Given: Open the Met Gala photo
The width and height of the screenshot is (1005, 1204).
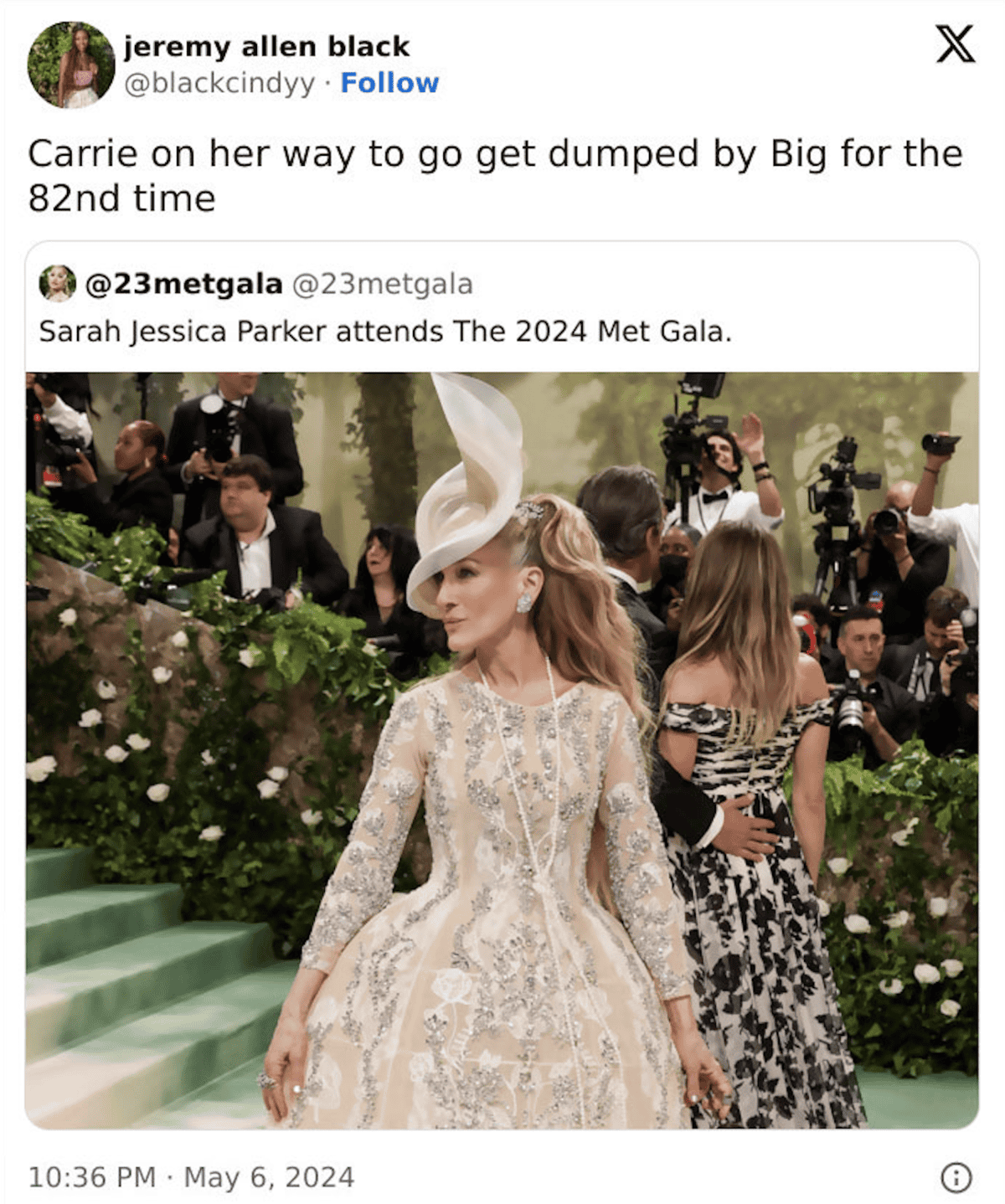Looking at the screenshot, I should click(502, 750).
